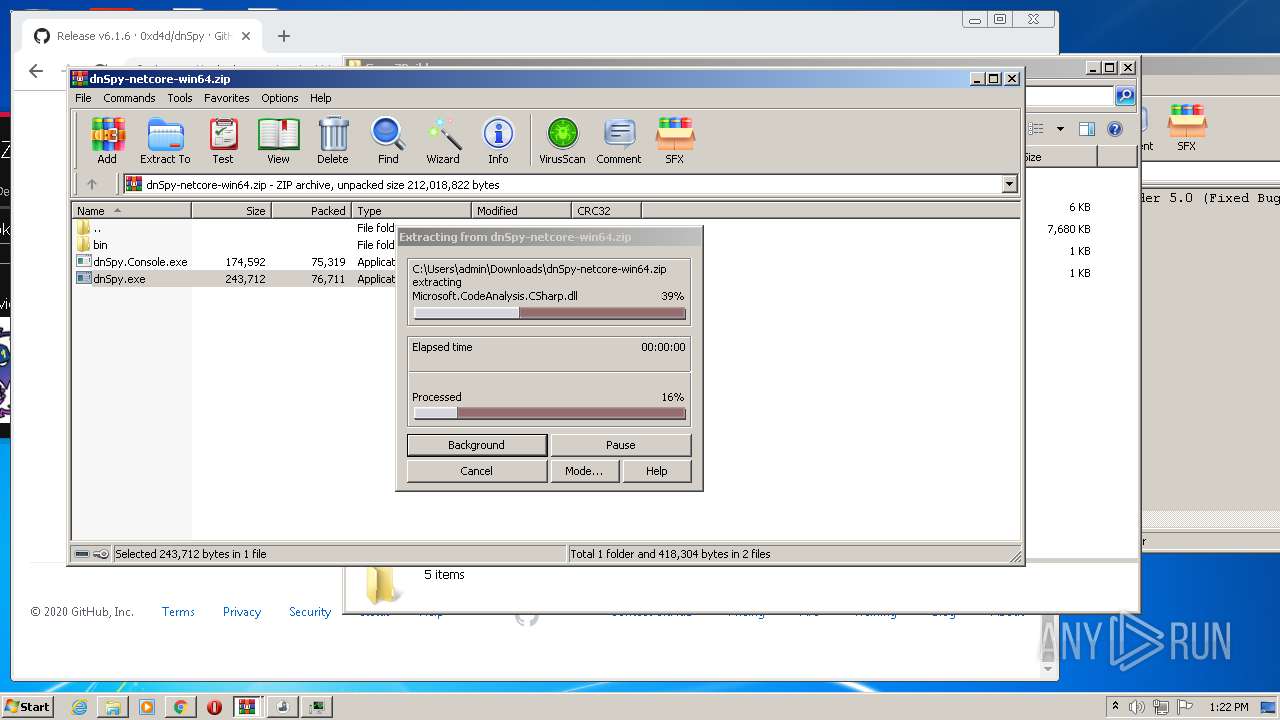Click the SFX icon in the background WinRAR window
This screenshot has height=720, width=1280.
(1187, 128)
